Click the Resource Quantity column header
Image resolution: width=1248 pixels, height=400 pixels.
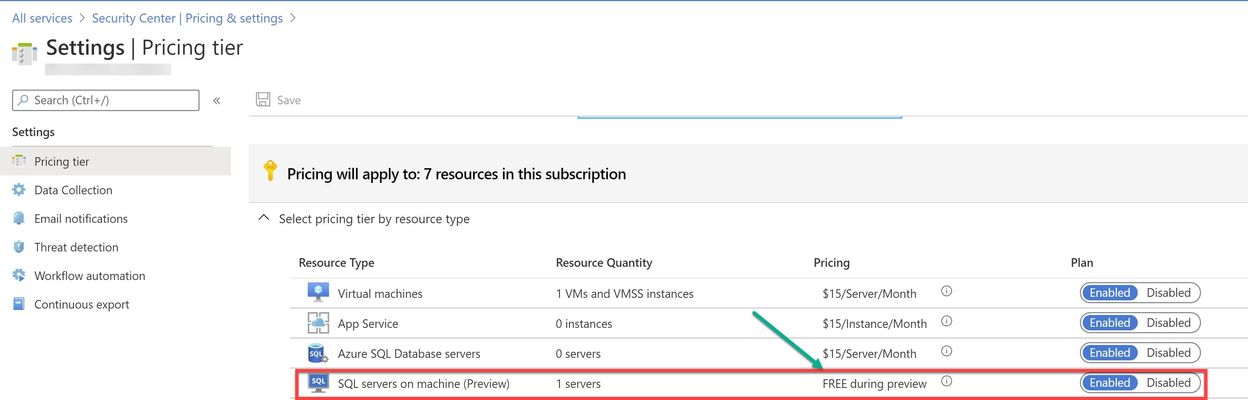[604, 263]
